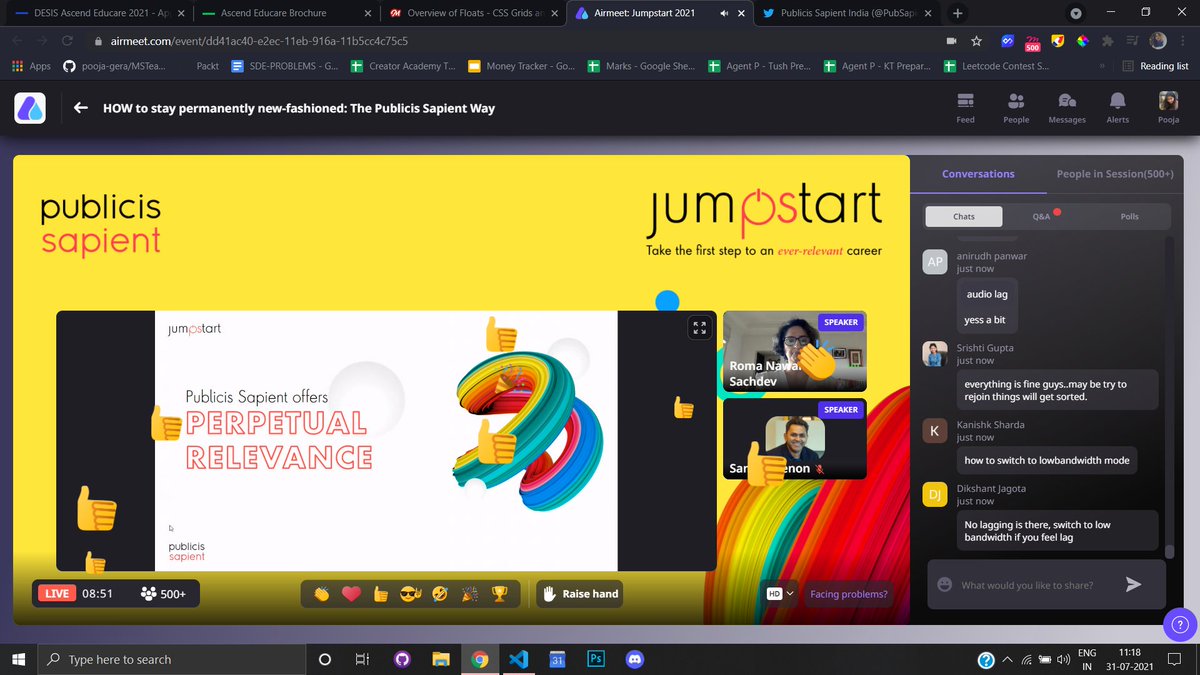Click the send message arrow
1200x675 pixels.
[1133, 585]
